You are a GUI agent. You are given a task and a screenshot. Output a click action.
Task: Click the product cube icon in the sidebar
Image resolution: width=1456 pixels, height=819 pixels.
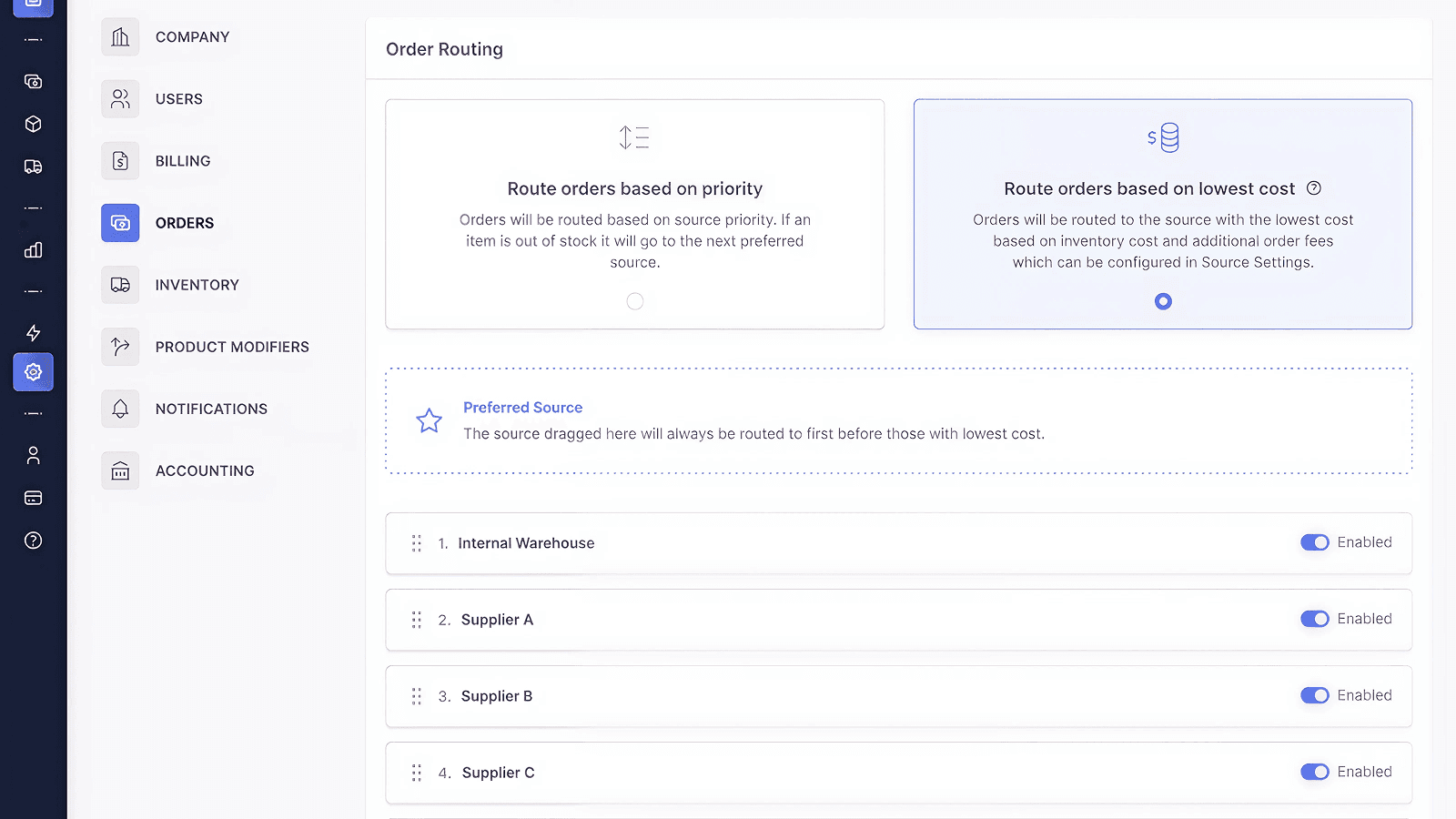[34, 124]
